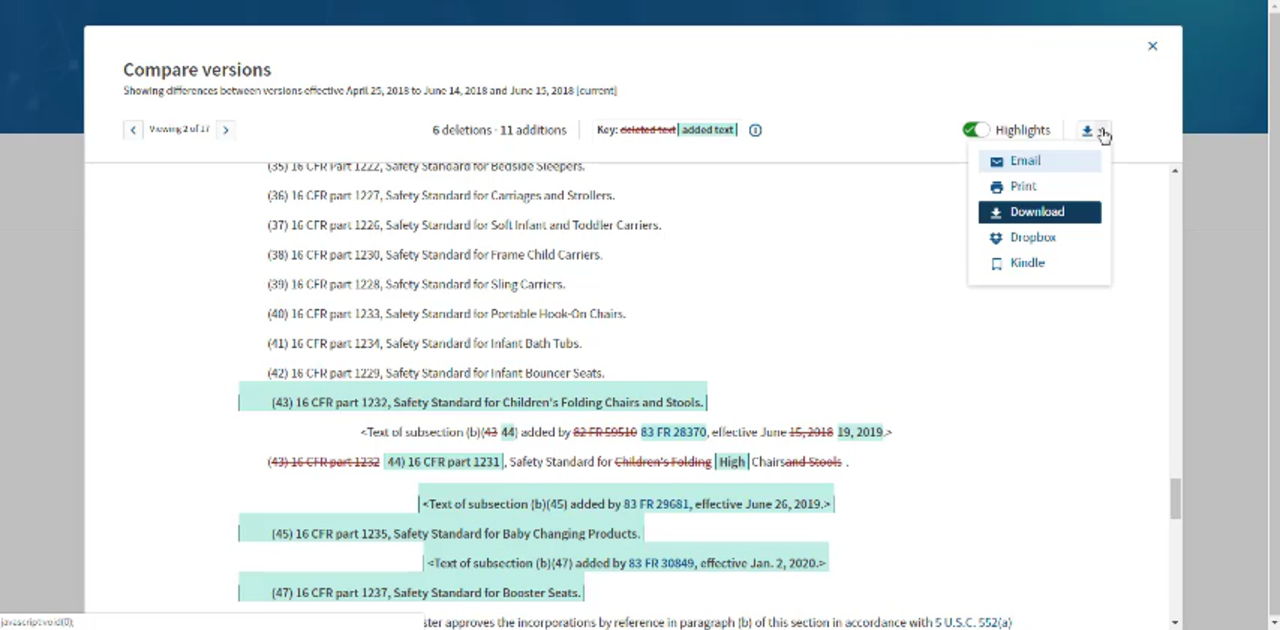Go to next difference with right arrow
Image resolution: width=1280 pixels, height=630 pixels.
point(226,130)
